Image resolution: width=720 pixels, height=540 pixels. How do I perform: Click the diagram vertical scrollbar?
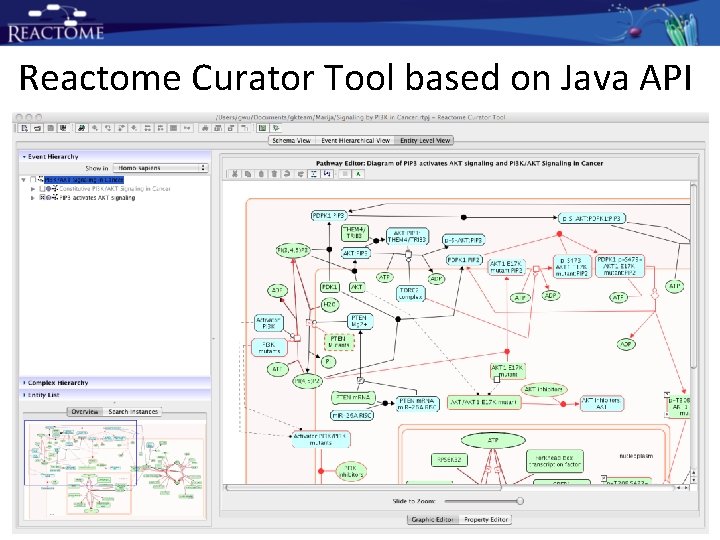coord(693,276)
